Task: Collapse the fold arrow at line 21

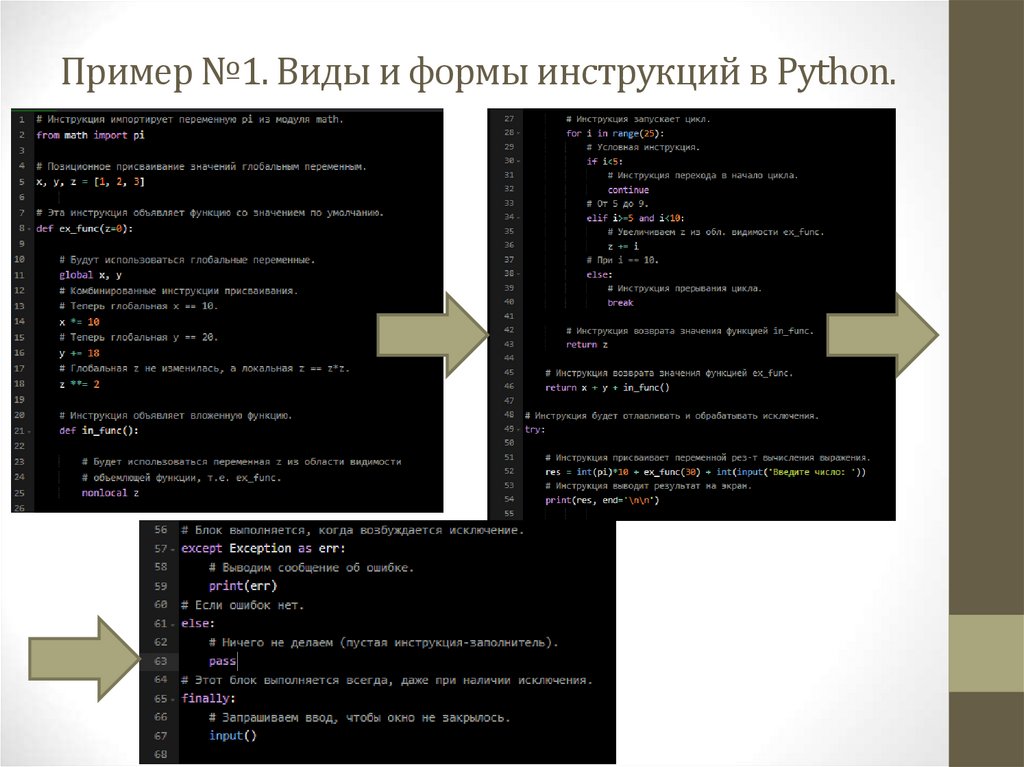Action: [x=29, y=431]
